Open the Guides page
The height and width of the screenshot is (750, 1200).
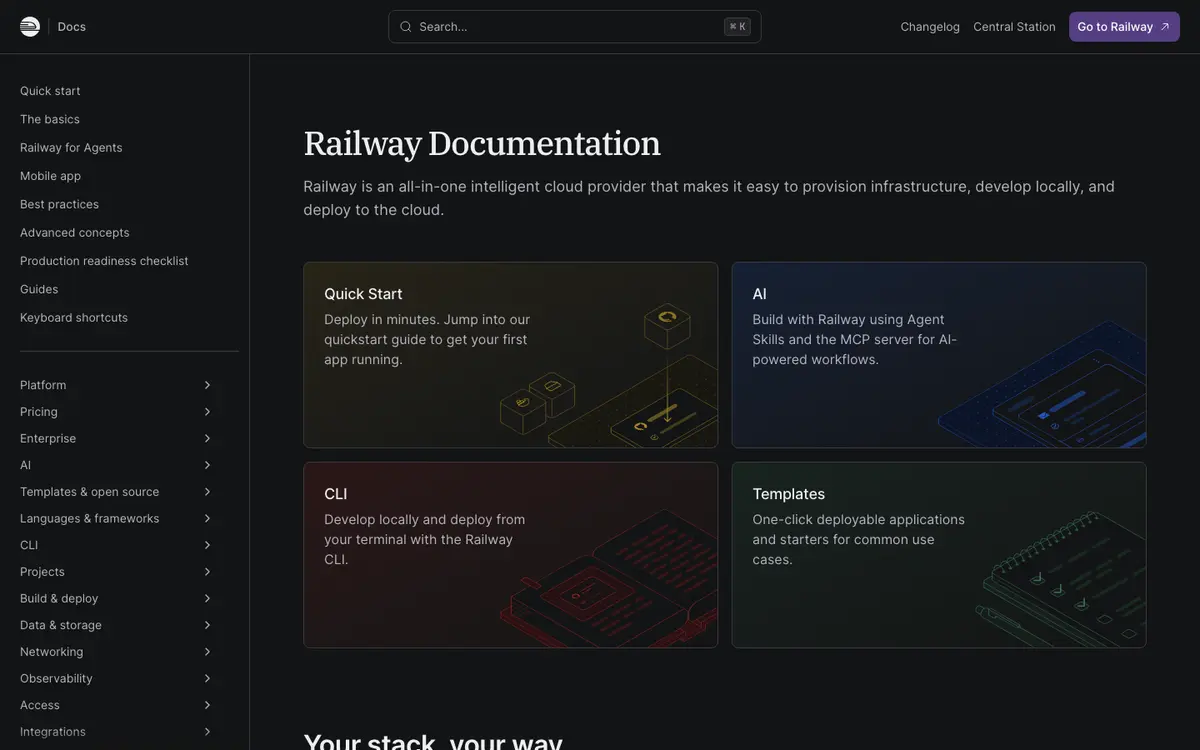pos(39,289)
